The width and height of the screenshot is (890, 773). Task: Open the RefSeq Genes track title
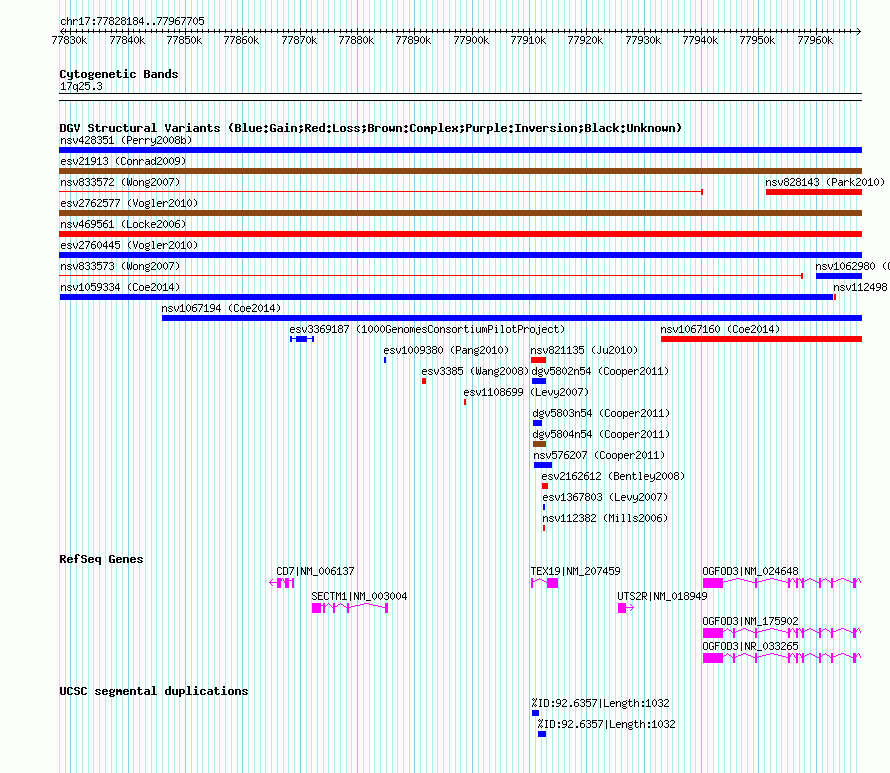101,559
